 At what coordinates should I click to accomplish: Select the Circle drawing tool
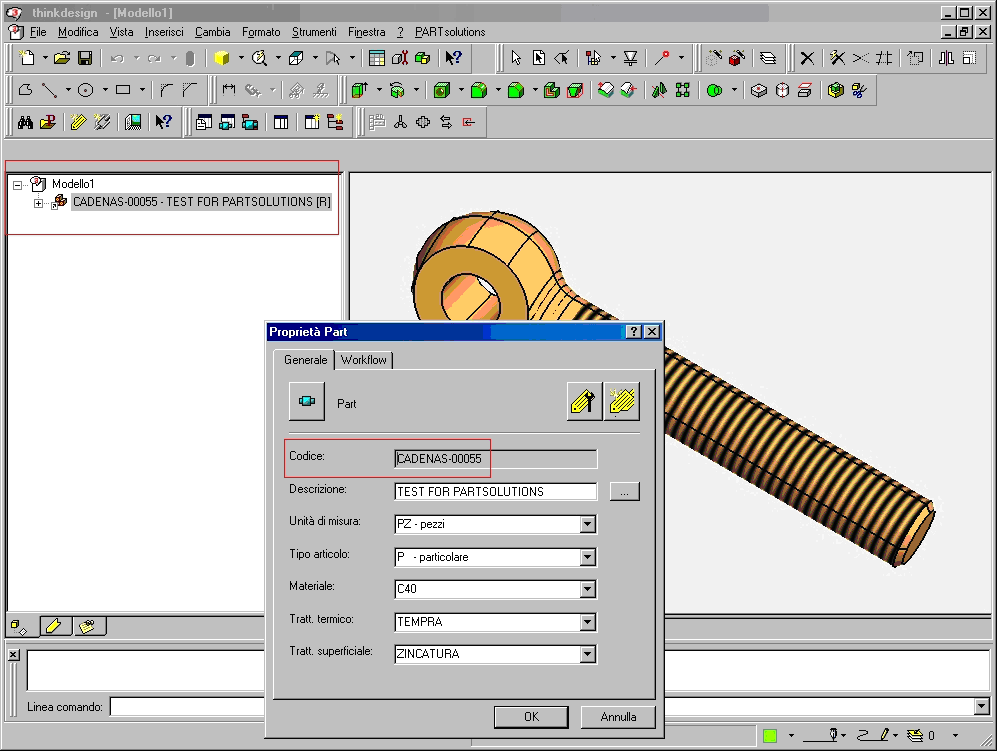pyautogui.click(x=85, y=90)
